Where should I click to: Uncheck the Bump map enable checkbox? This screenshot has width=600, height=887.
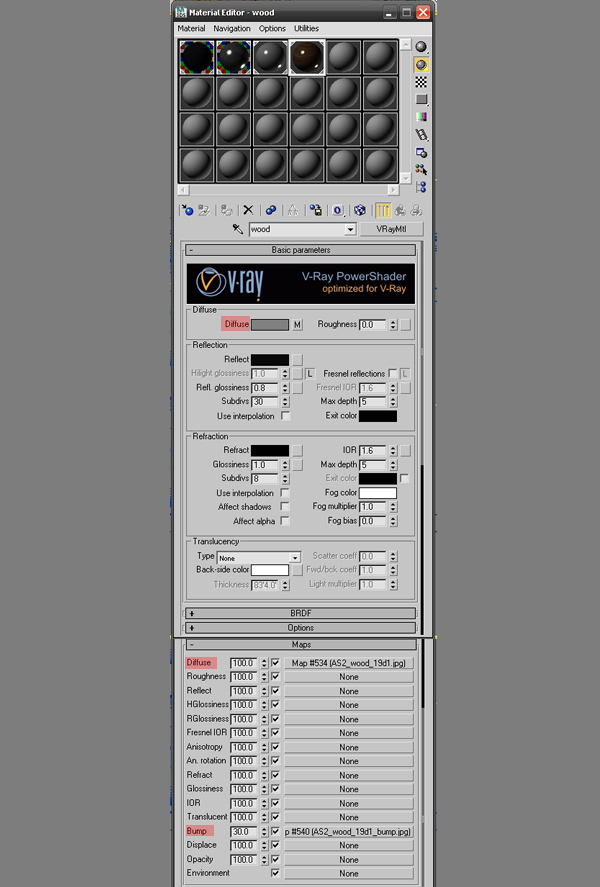coord(275,831)
